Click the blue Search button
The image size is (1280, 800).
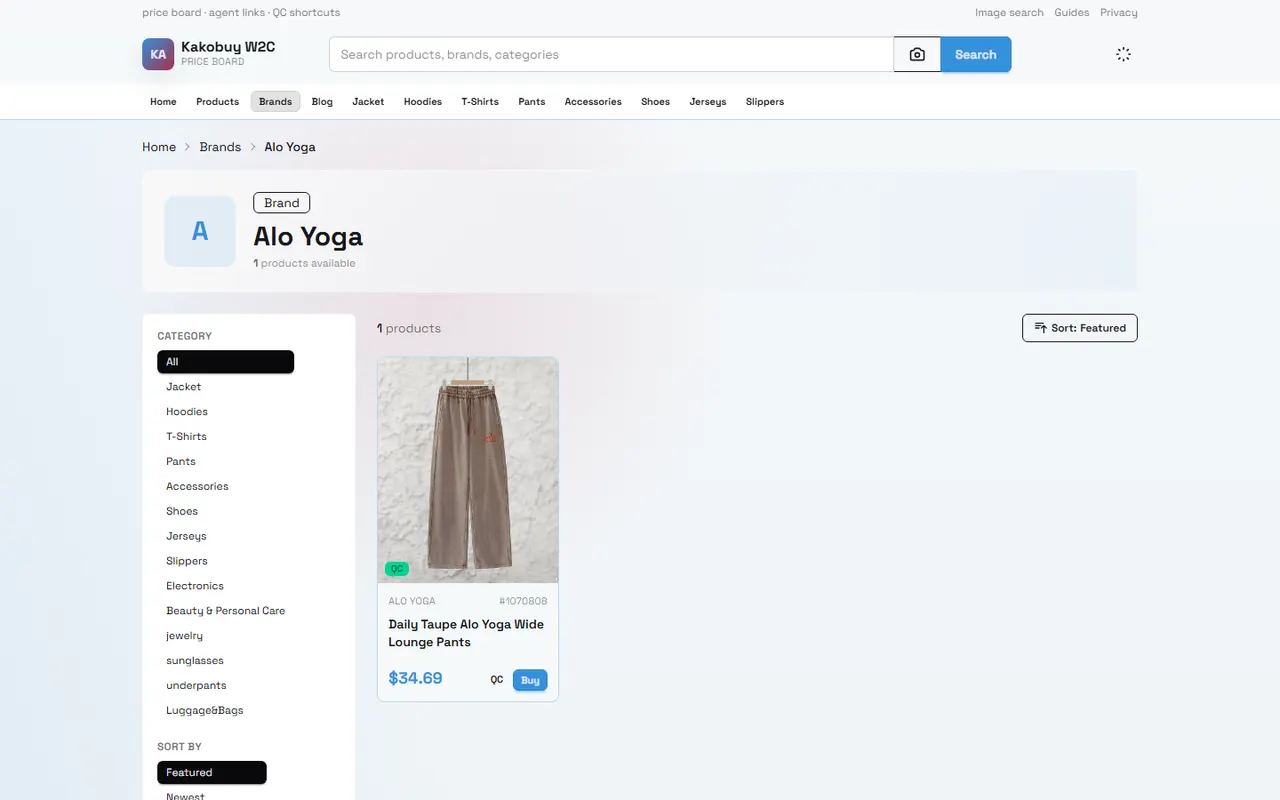point(975,54)
